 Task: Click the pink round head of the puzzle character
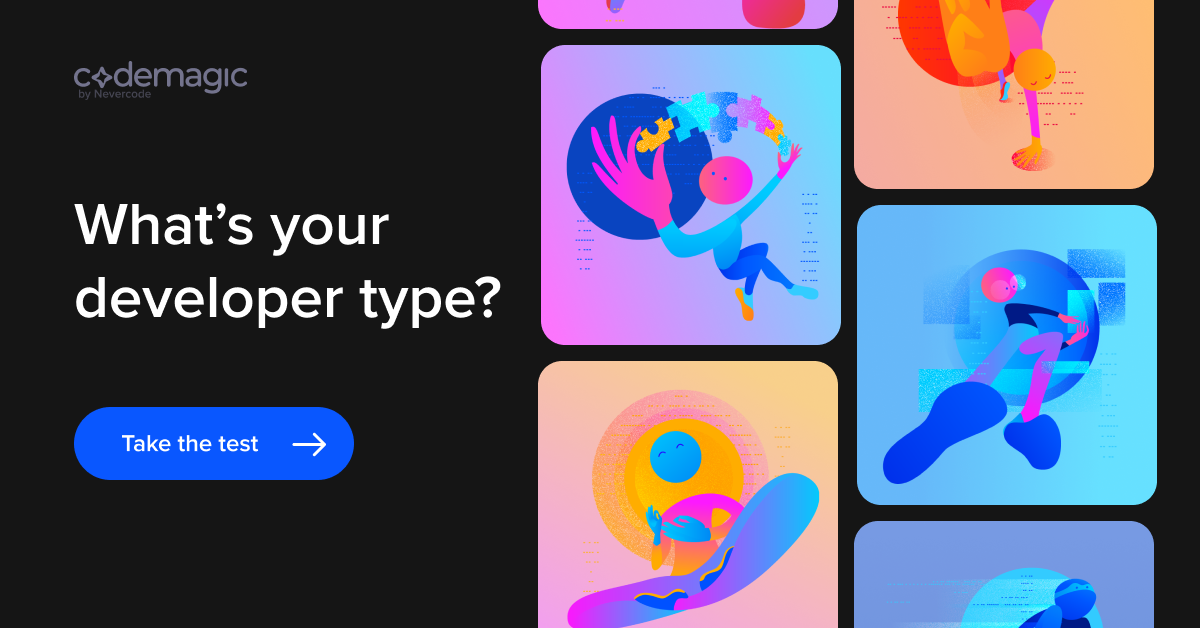724,181
